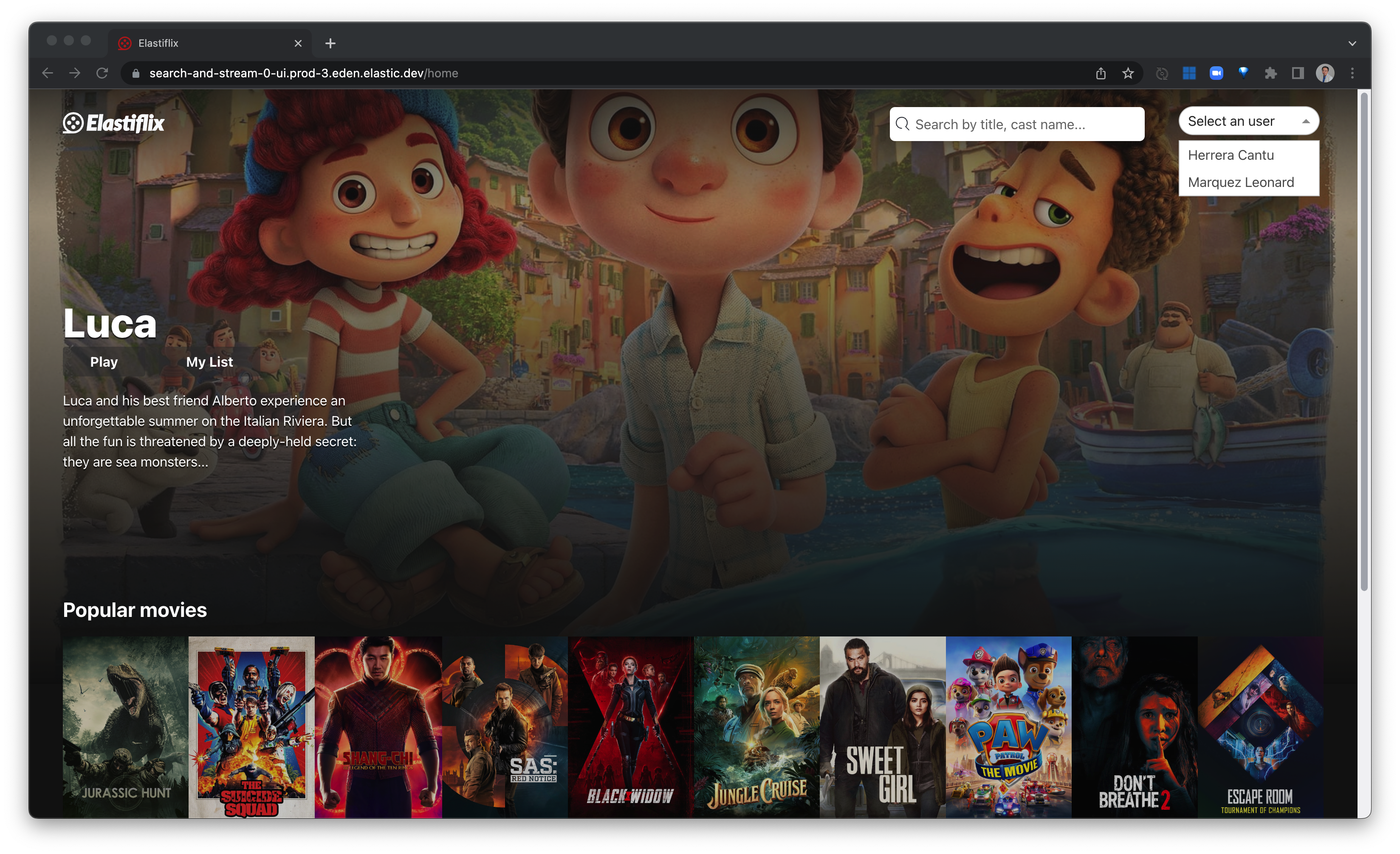Choose Marquez Leonard from user list

pyautogui.click(x=1240, y=182)
